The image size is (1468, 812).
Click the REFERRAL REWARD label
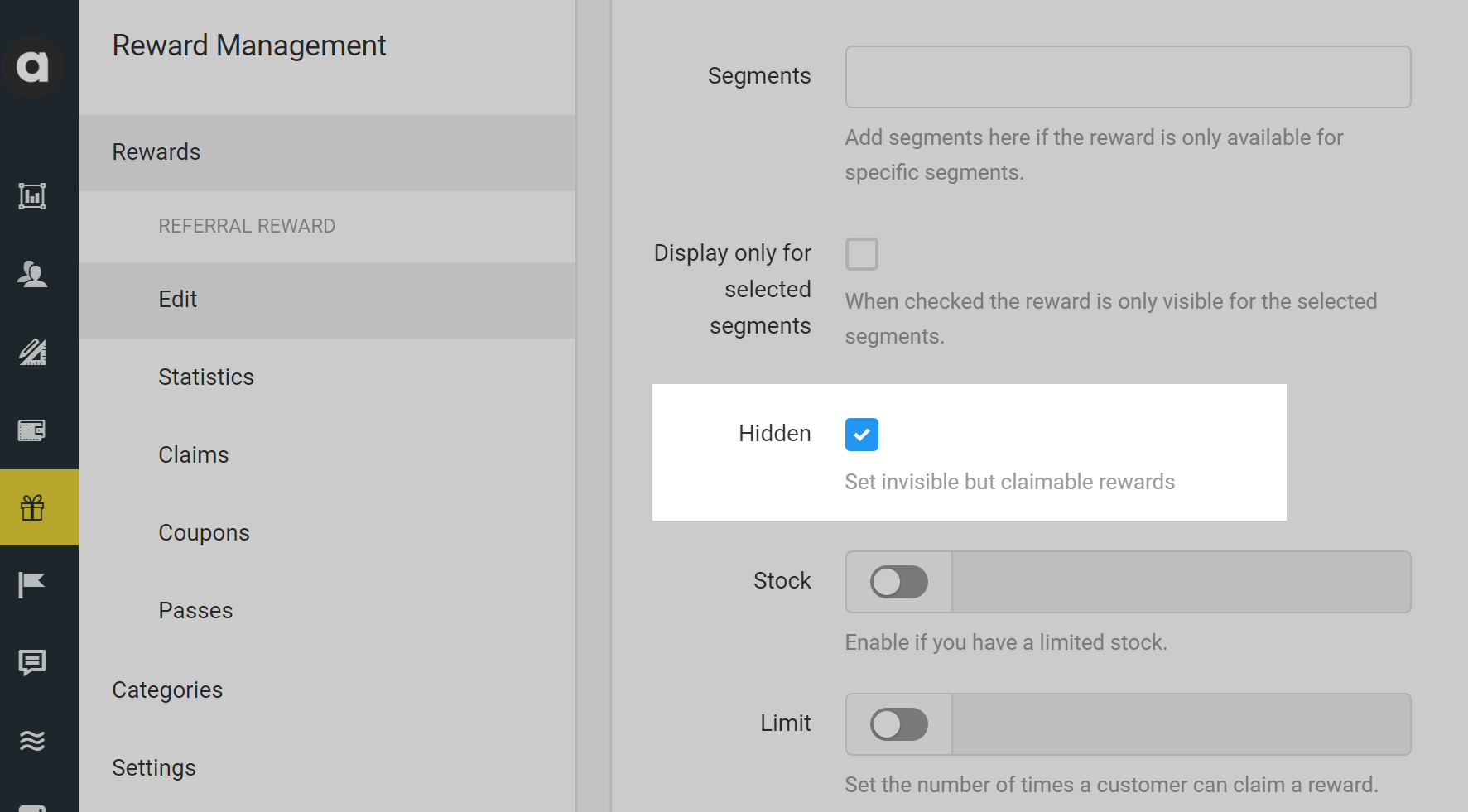tap(247, 226)
